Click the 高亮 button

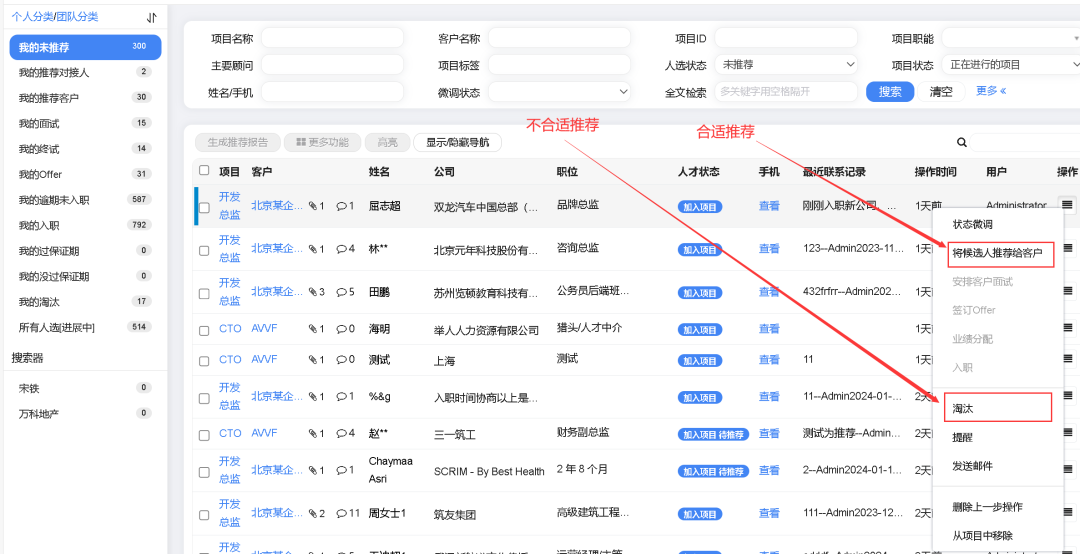coord(386,143)
